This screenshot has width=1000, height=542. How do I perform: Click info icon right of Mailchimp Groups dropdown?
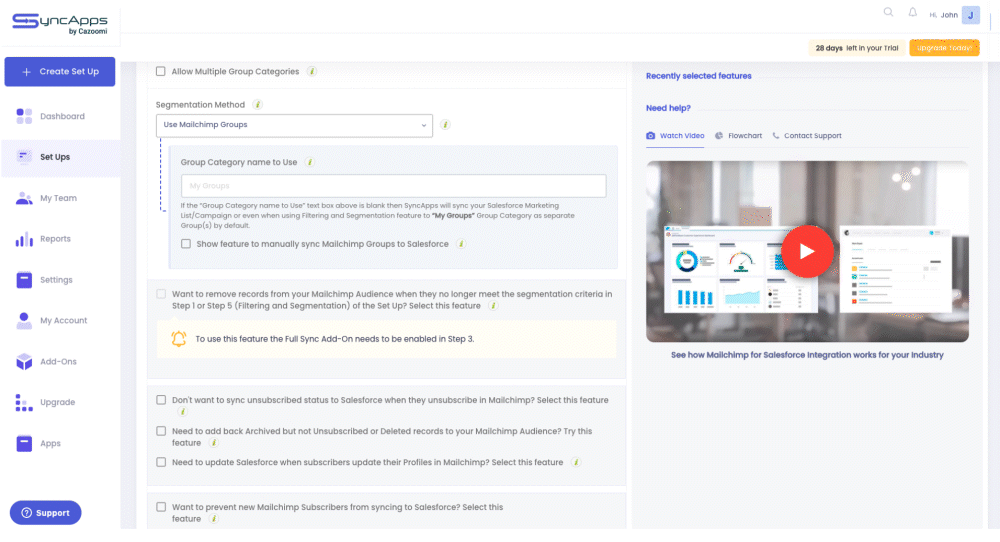pyautogui.click(x=445, y=125)
